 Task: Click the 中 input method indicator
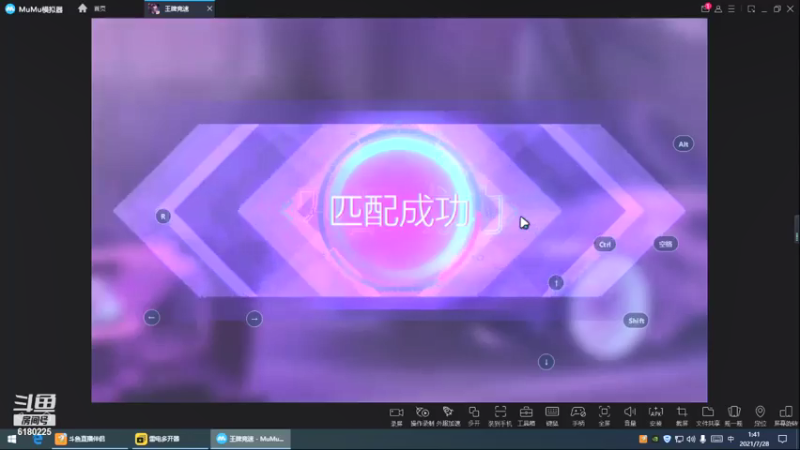coord(731,439)
